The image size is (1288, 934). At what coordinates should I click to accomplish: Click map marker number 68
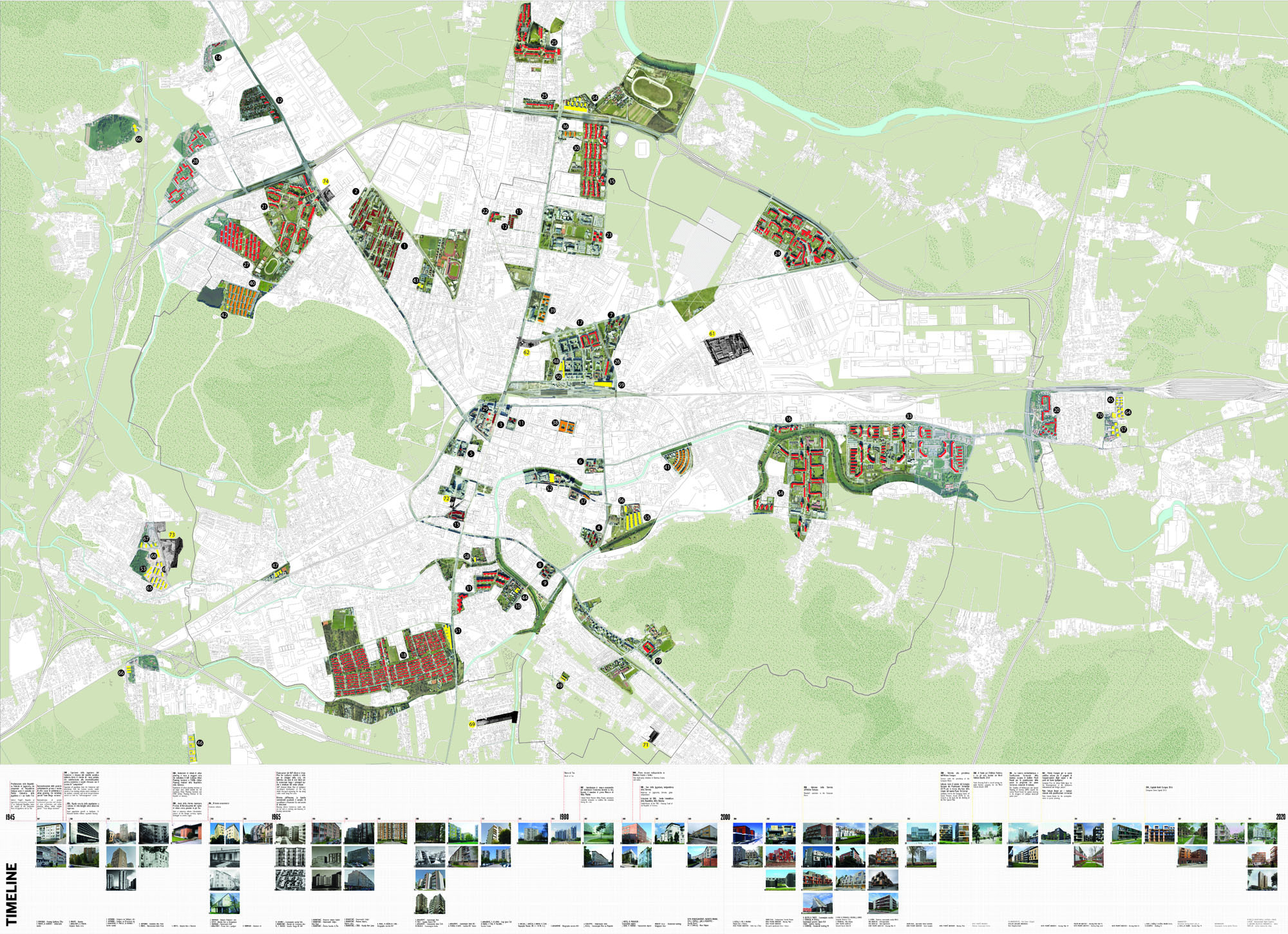[153, 556]
